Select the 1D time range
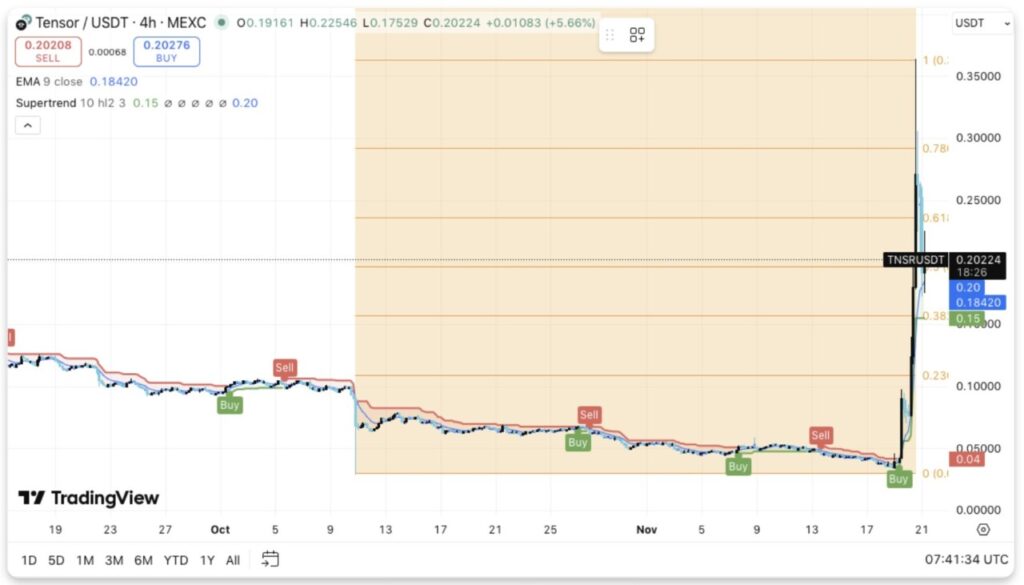The image size is (1024, 585). [x=28, y=560]
